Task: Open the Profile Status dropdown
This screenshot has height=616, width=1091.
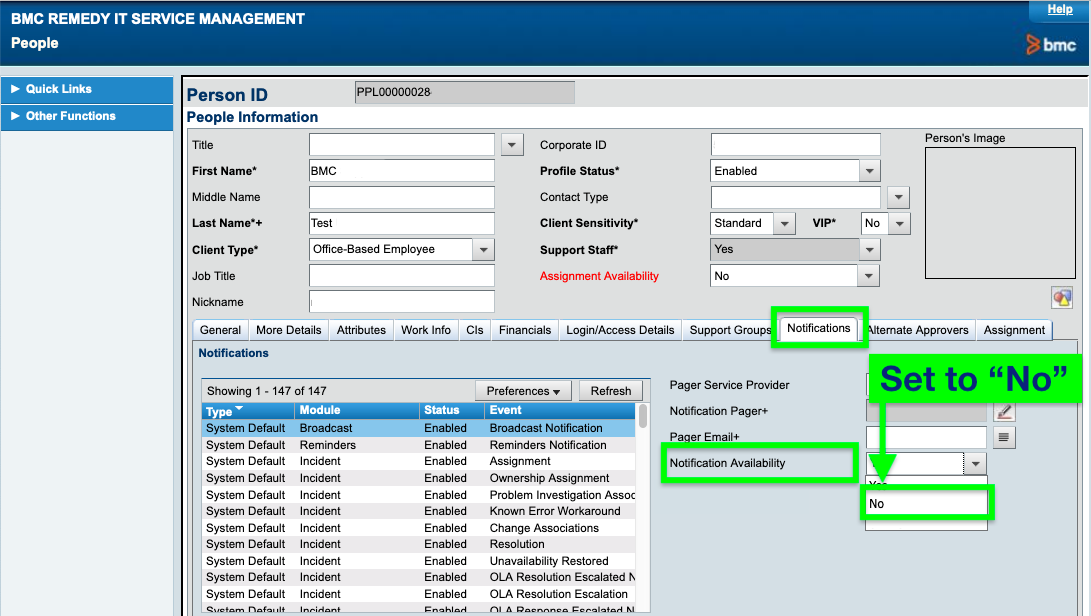Action: (x=869, y=171)
